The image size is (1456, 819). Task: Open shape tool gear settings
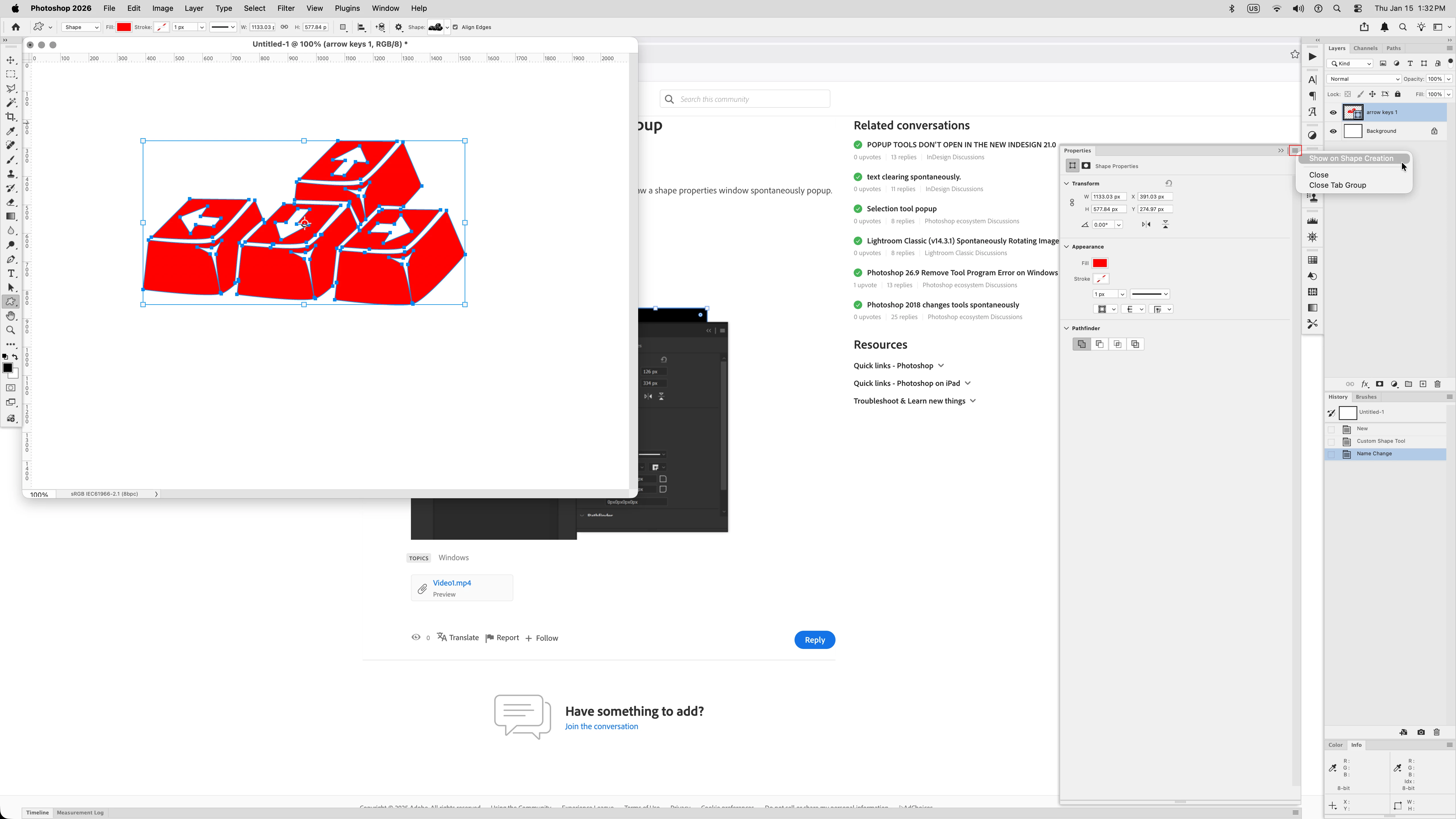399,27
